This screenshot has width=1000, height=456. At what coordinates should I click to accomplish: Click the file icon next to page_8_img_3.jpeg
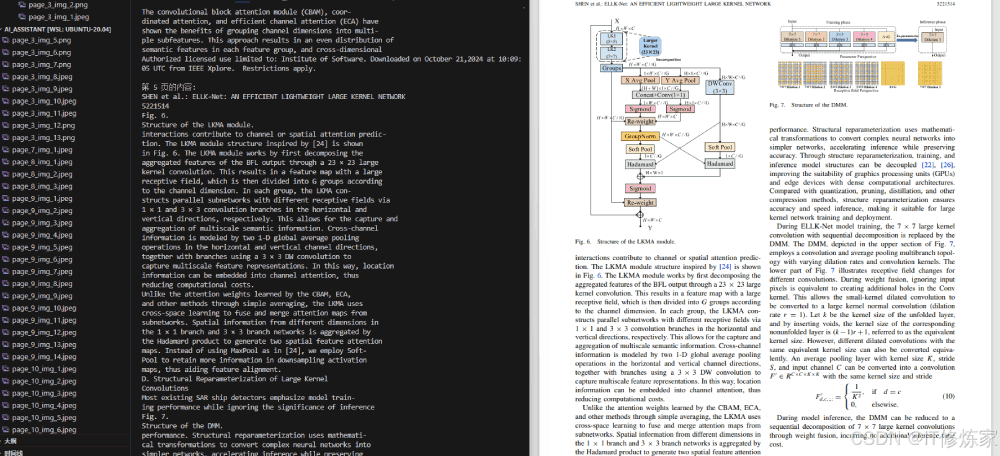(x=6, y=186)
